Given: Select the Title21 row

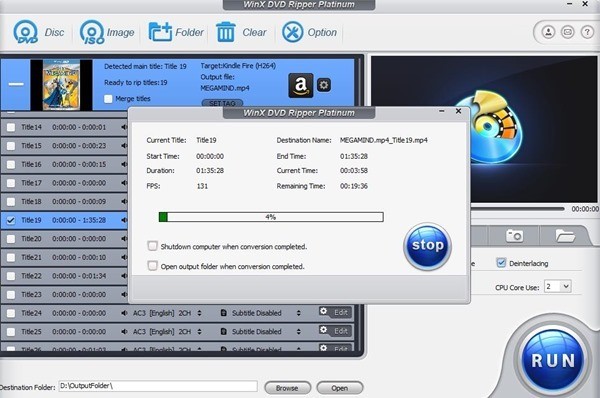Looking at the screenshot, I should point(64,258).
